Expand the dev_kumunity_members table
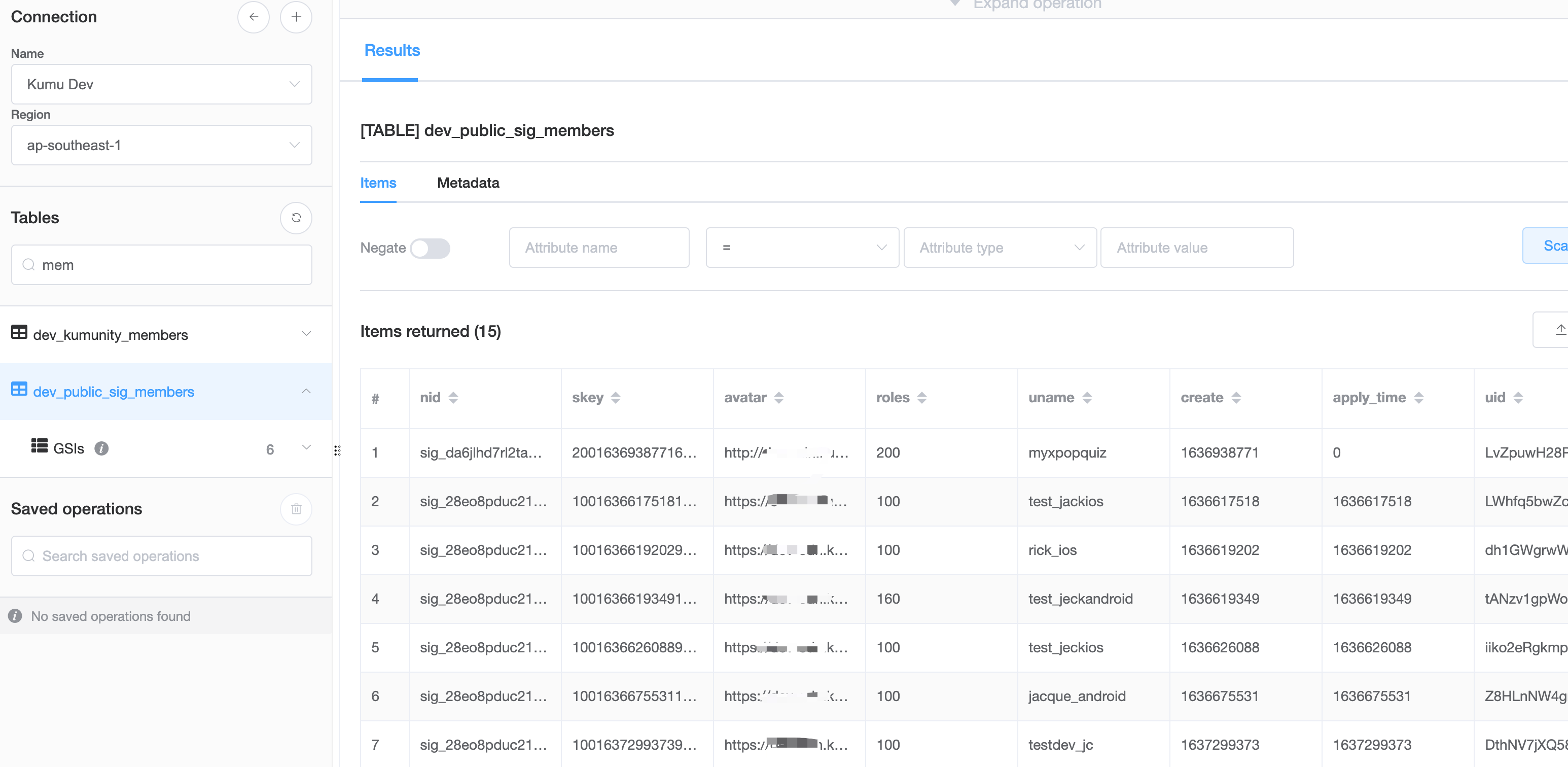Screen dimensions: 1568x767 306,334
